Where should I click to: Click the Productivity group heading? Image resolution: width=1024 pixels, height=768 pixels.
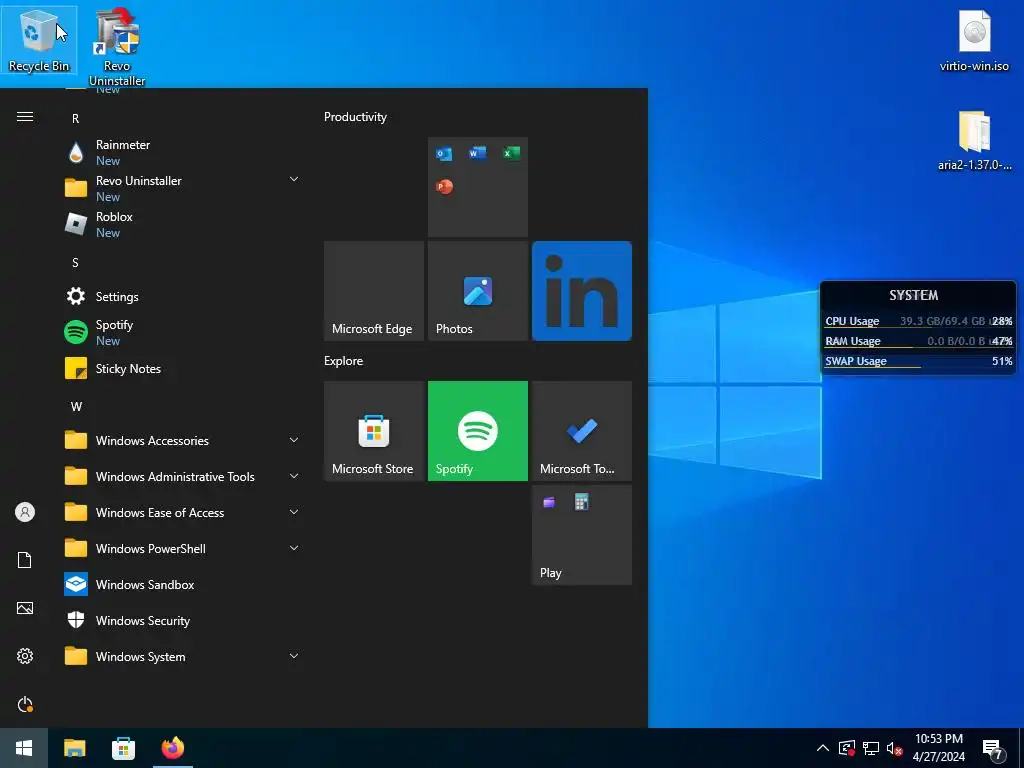coord(355,117)
